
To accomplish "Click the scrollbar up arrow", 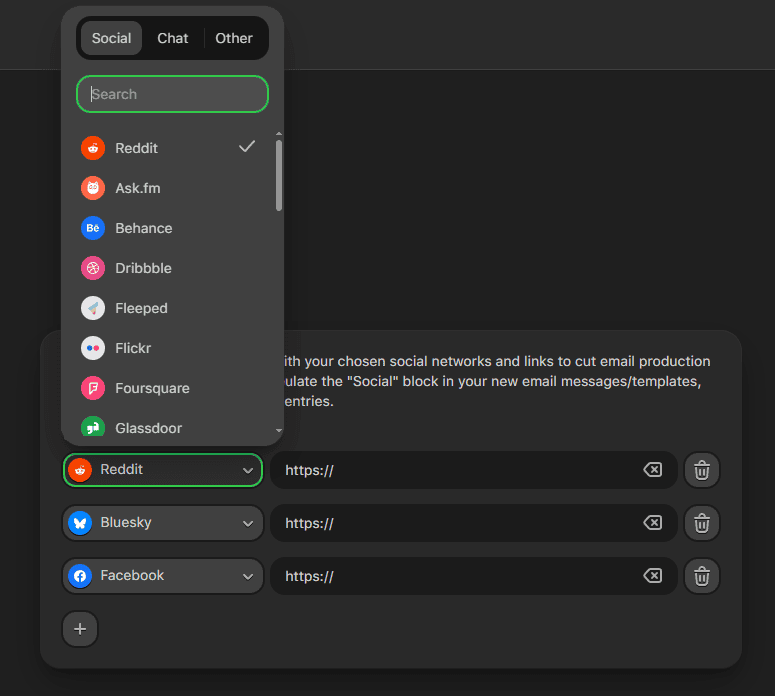I will 279,134.
